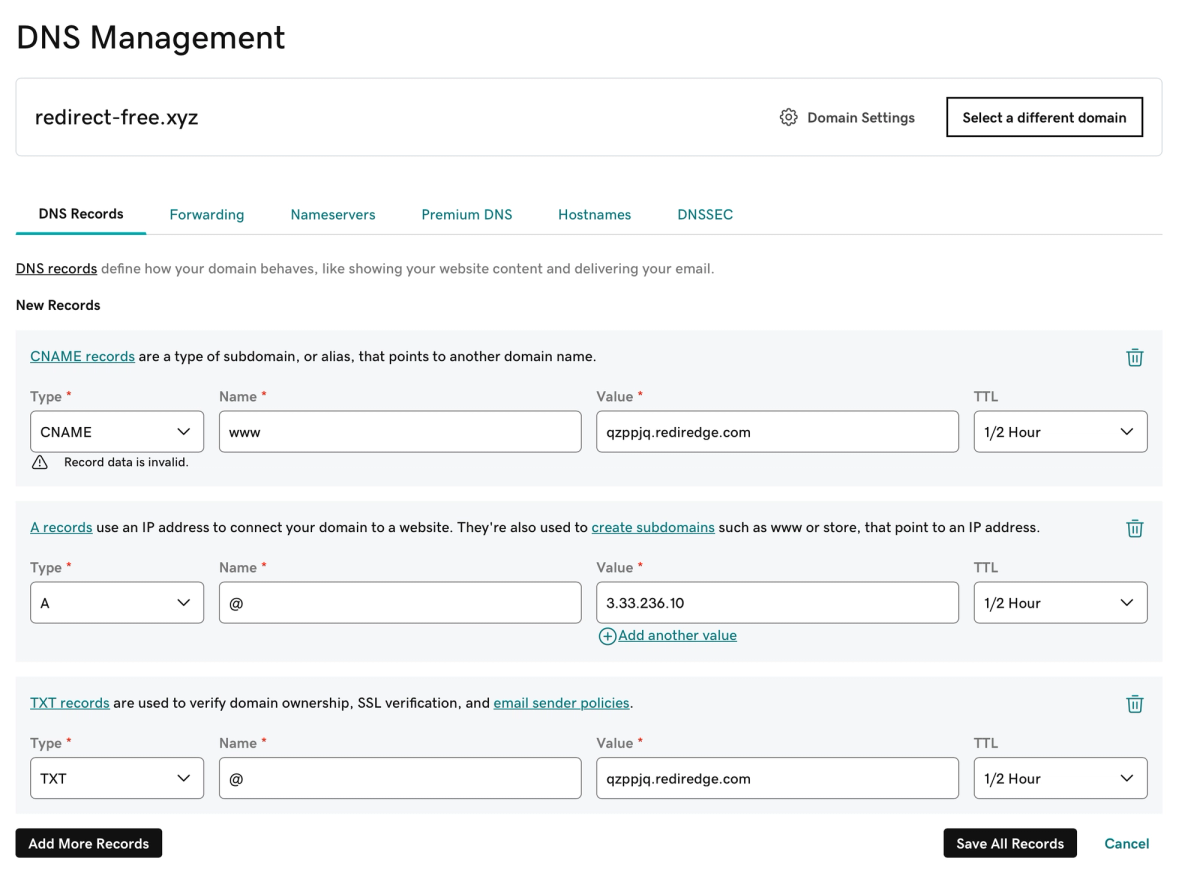The image size is (1200, 876).
Task: Open the A record Type dropdown
Action: pyautogui.click(x=117, y=603)
